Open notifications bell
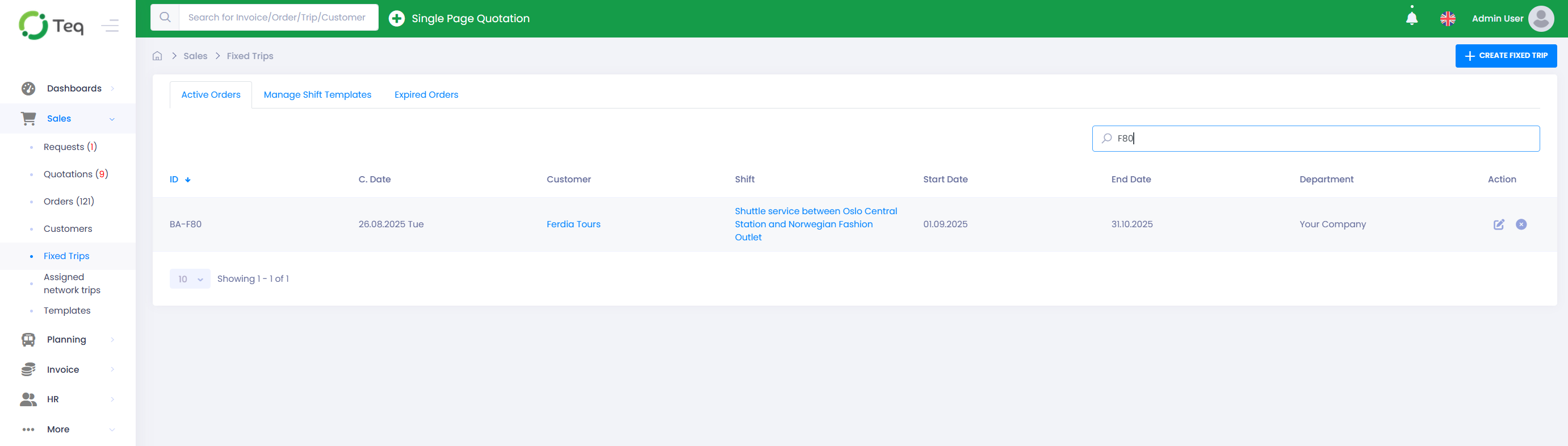Viewport: 1568px width, 446px height. click(1411, 18)
